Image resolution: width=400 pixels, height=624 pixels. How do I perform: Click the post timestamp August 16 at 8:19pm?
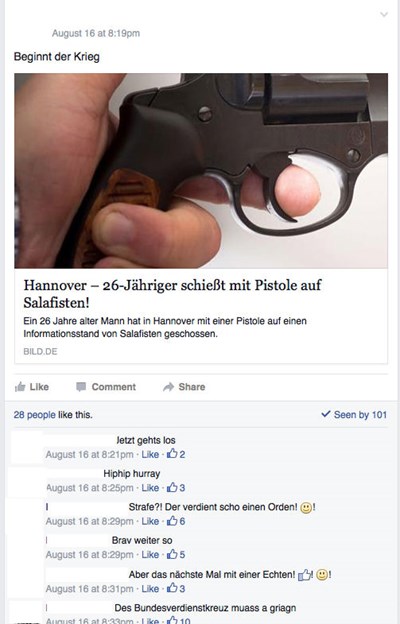(96, 33)
